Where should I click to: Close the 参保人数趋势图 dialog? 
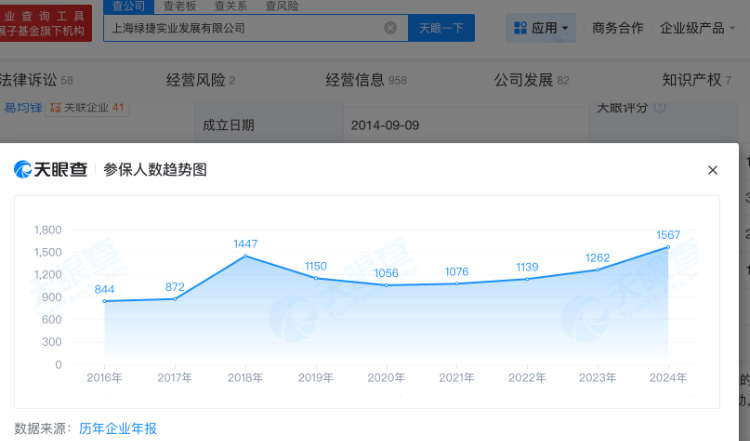712,170
